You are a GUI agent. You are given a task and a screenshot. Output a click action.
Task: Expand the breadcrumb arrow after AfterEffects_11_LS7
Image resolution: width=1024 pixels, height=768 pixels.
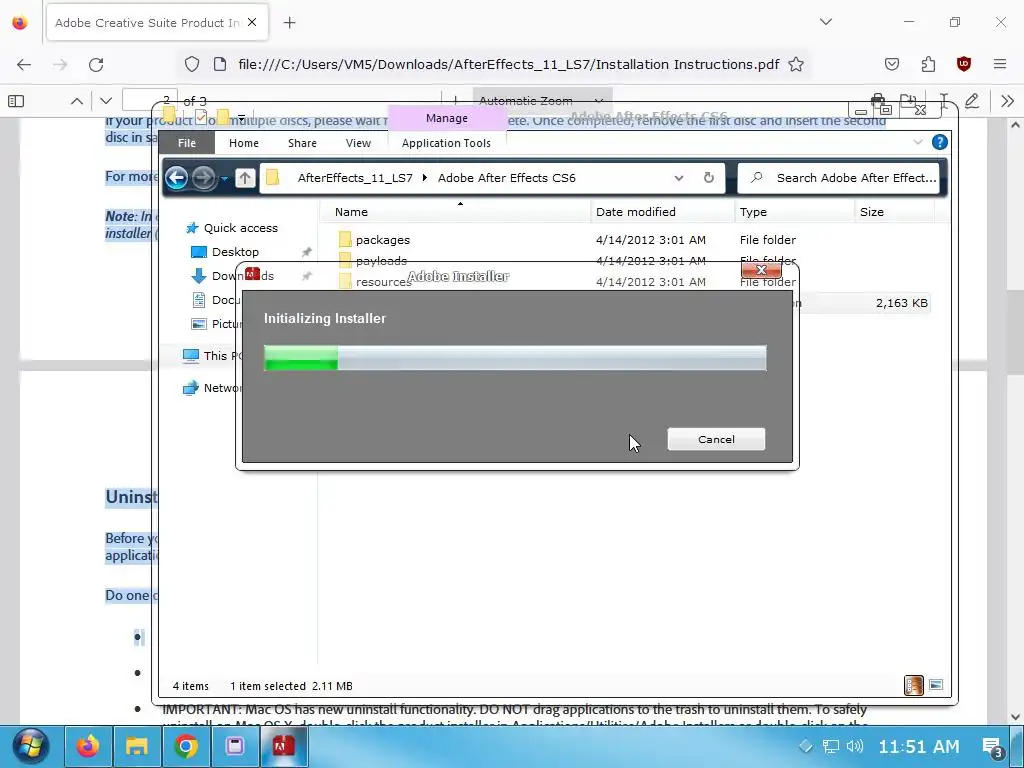point(424,178)
